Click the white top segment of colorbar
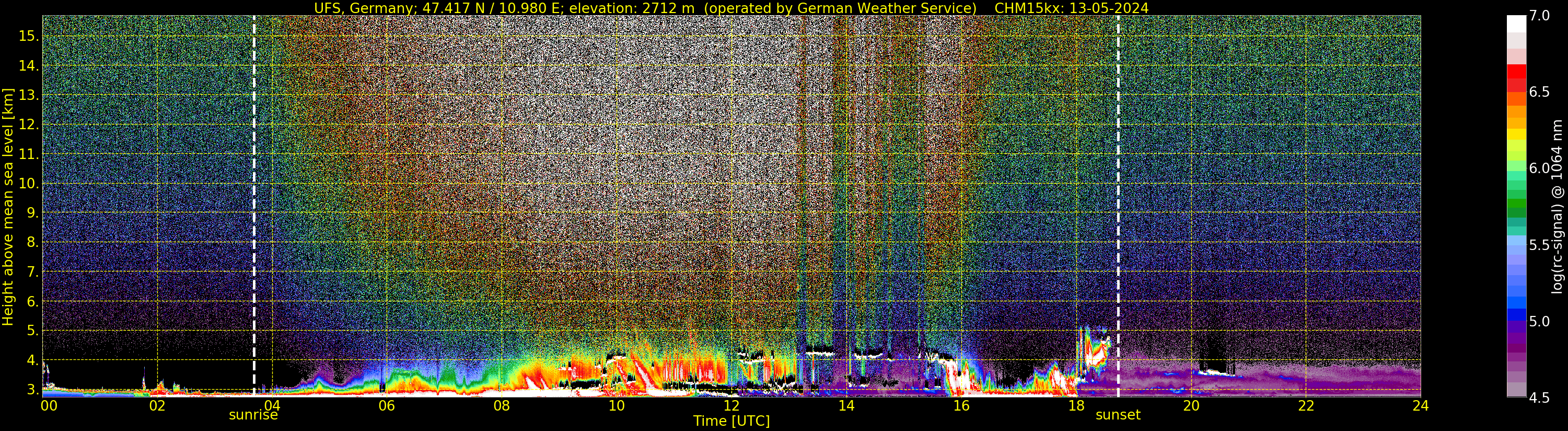 pos(1516,24)
